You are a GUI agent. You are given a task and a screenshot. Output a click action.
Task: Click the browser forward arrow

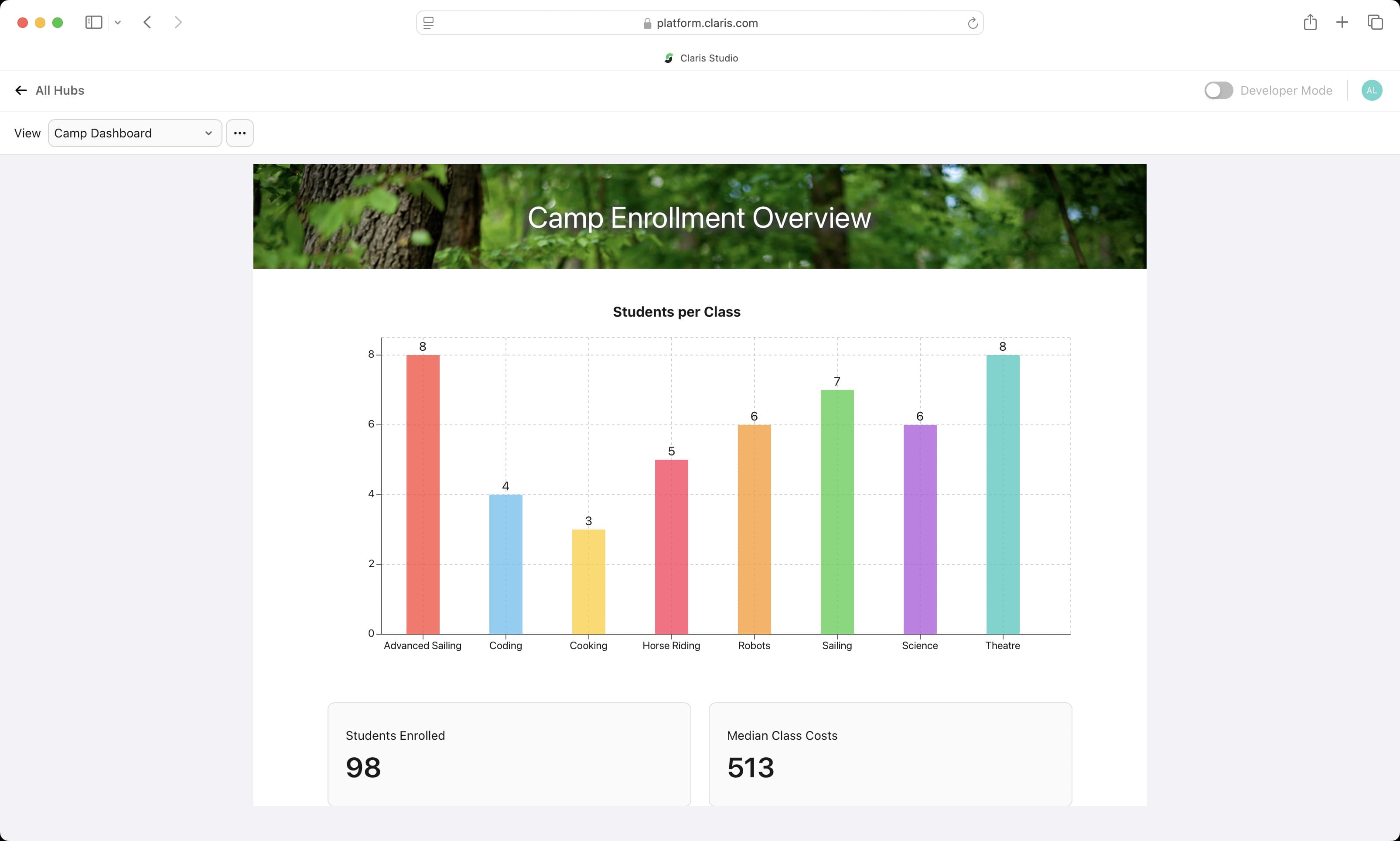click(x=178, y=23)
